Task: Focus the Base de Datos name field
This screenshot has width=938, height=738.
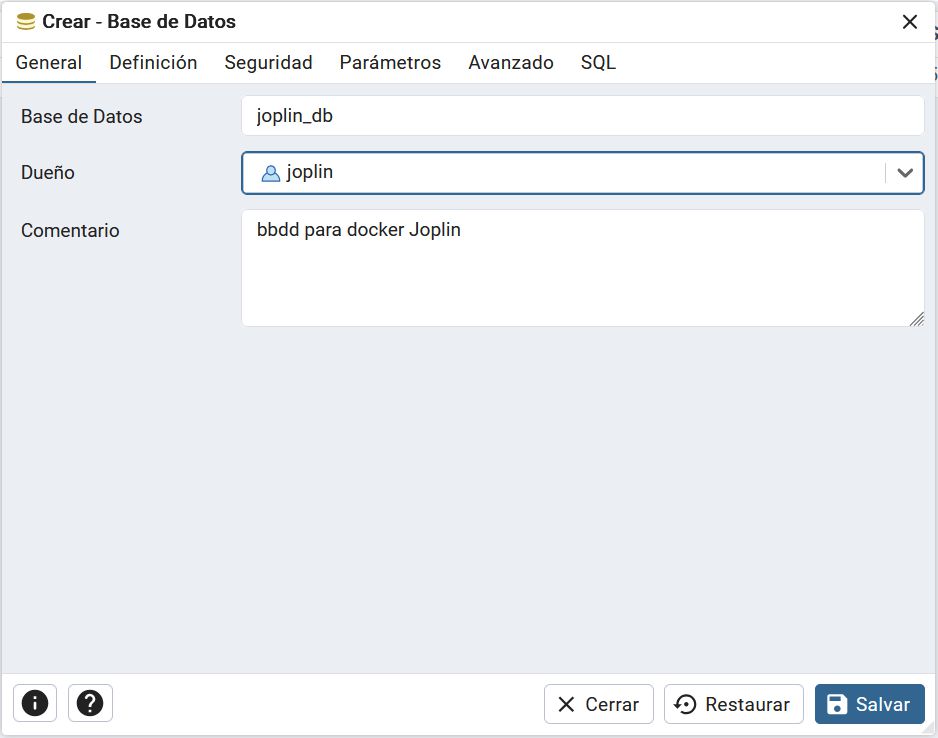Action: coord(582,116)
